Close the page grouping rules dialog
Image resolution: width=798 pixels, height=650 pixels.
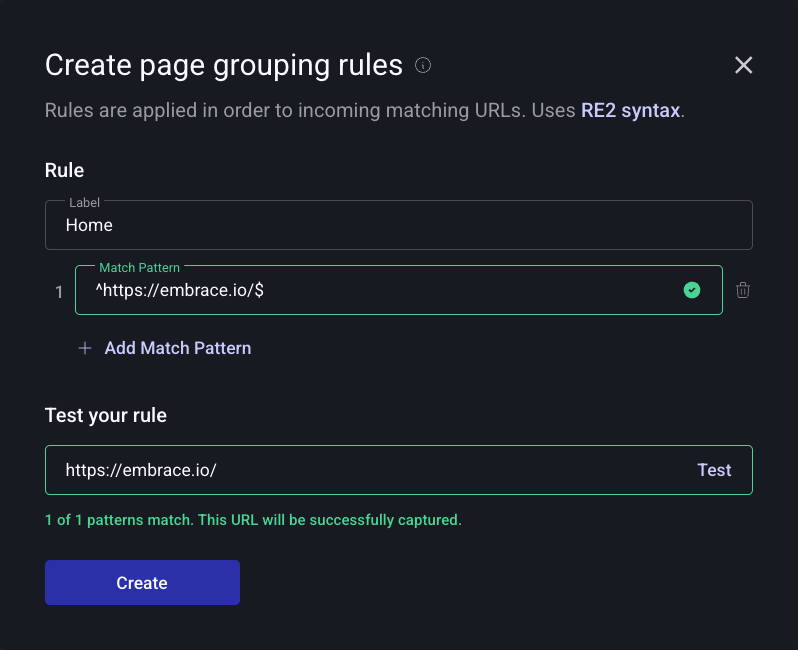743,66
